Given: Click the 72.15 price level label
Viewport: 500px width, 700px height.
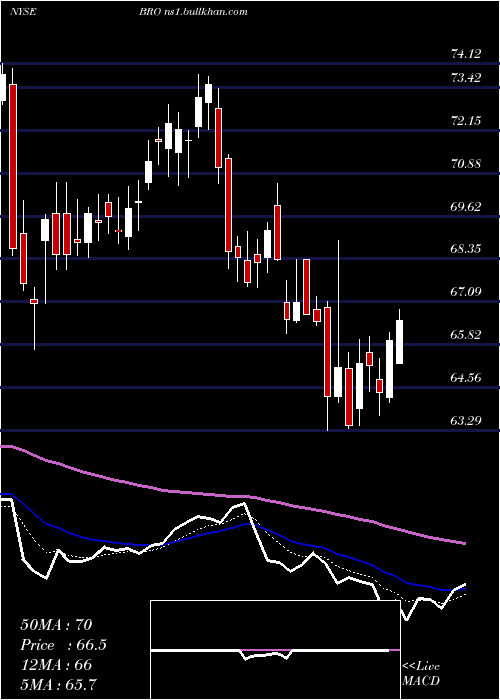Looking at the screenshot, I should tap(466, 121).
